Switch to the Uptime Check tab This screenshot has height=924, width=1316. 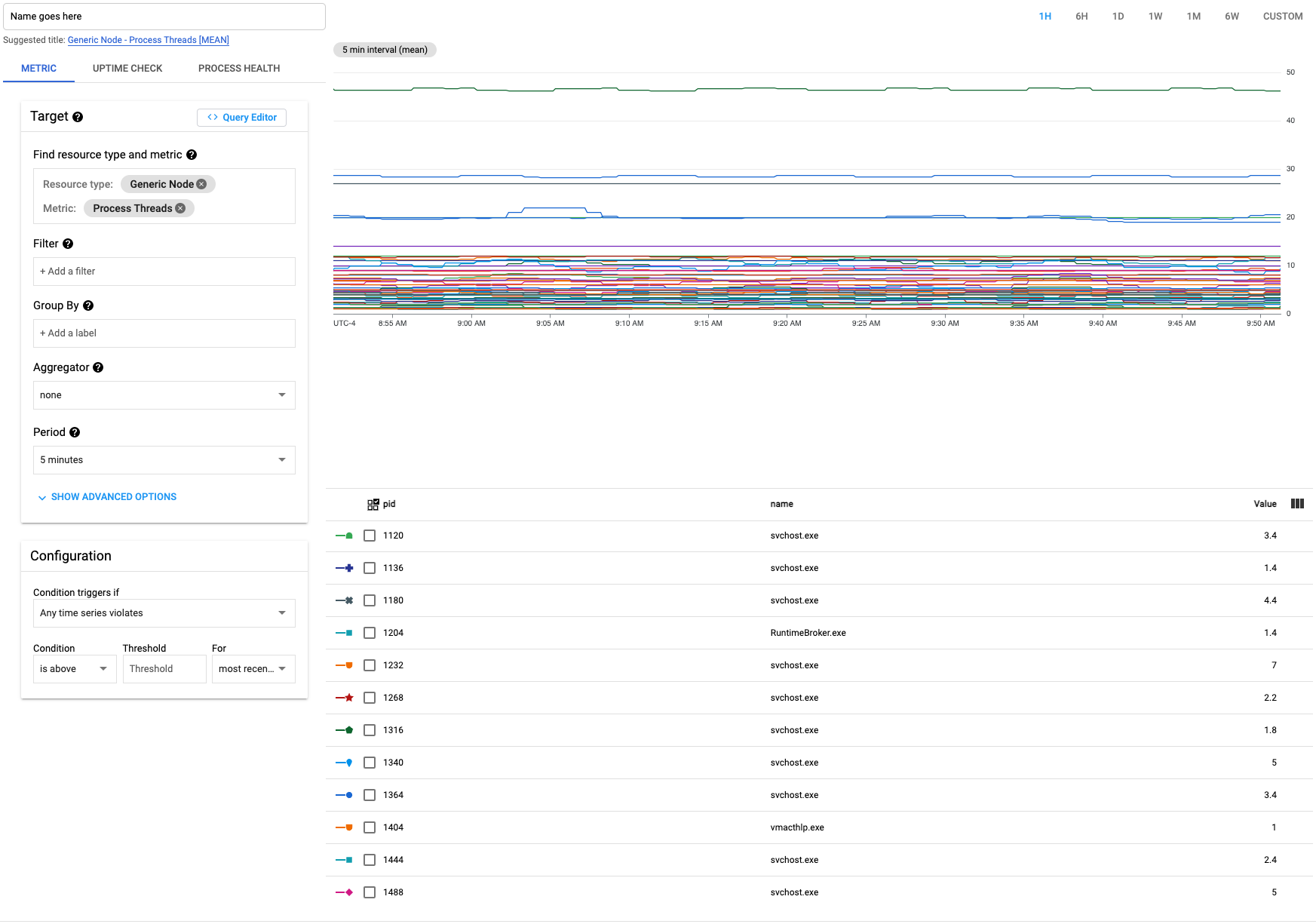click(127, 69)
